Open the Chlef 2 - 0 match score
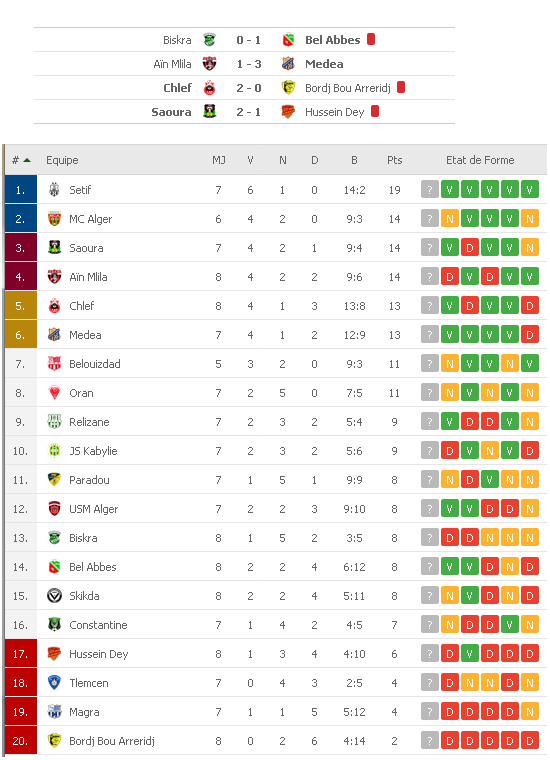The height and width of the screenshot is (760, 550). [x=249, y=88]
